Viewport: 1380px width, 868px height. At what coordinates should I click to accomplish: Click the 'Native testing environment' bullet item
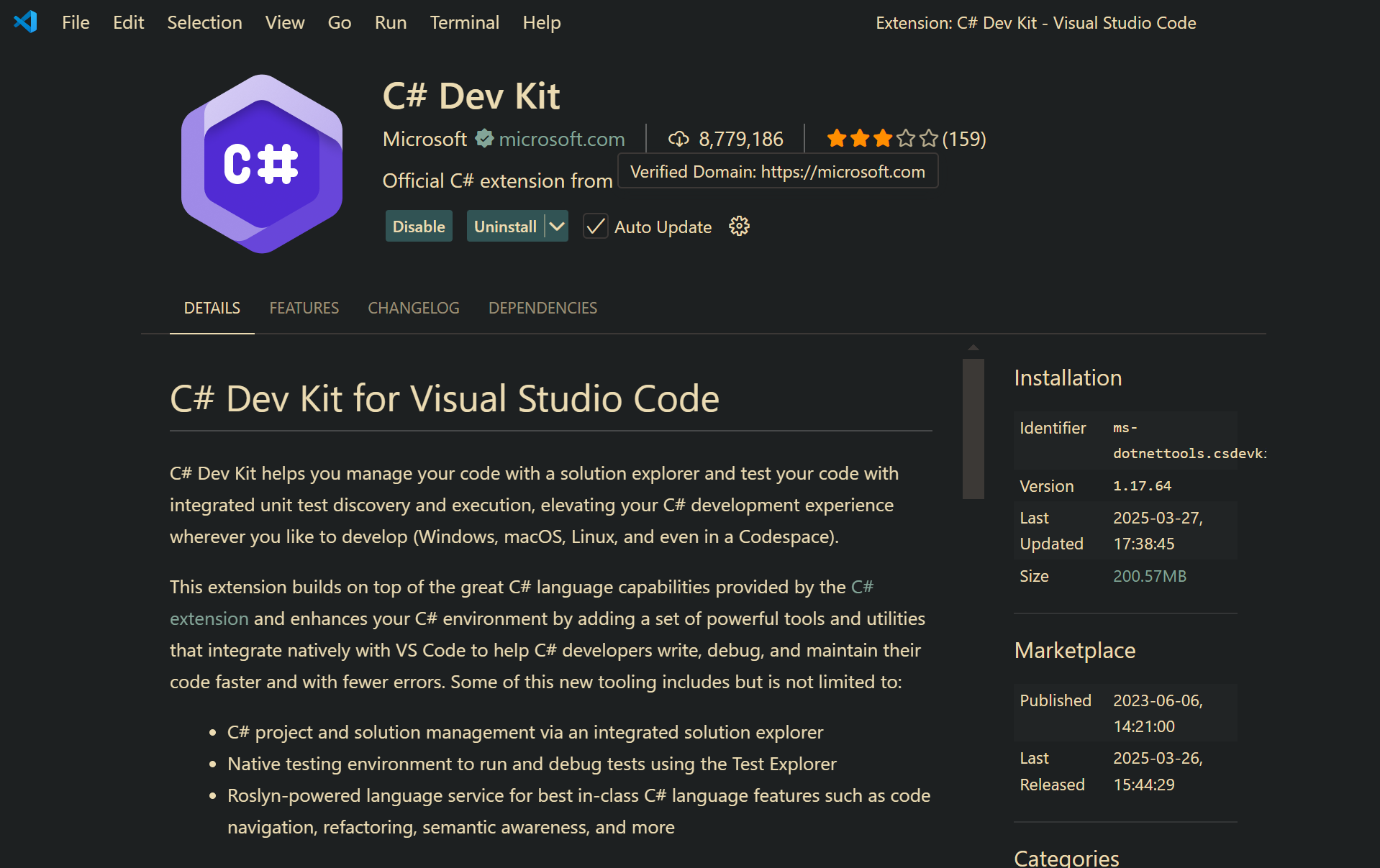tap(532, 764)
